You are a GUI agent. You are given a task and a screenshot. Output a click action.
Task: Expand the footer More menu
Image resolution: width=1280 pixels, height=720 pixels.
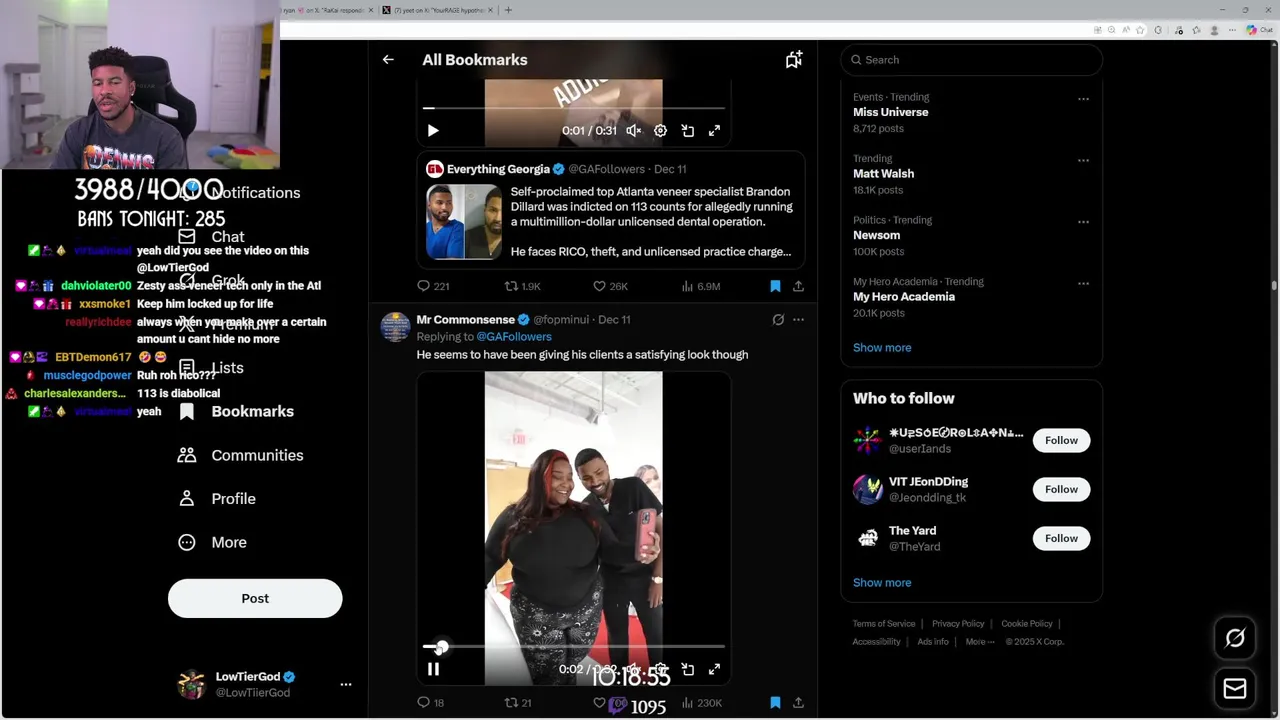[x=980, y=642]
